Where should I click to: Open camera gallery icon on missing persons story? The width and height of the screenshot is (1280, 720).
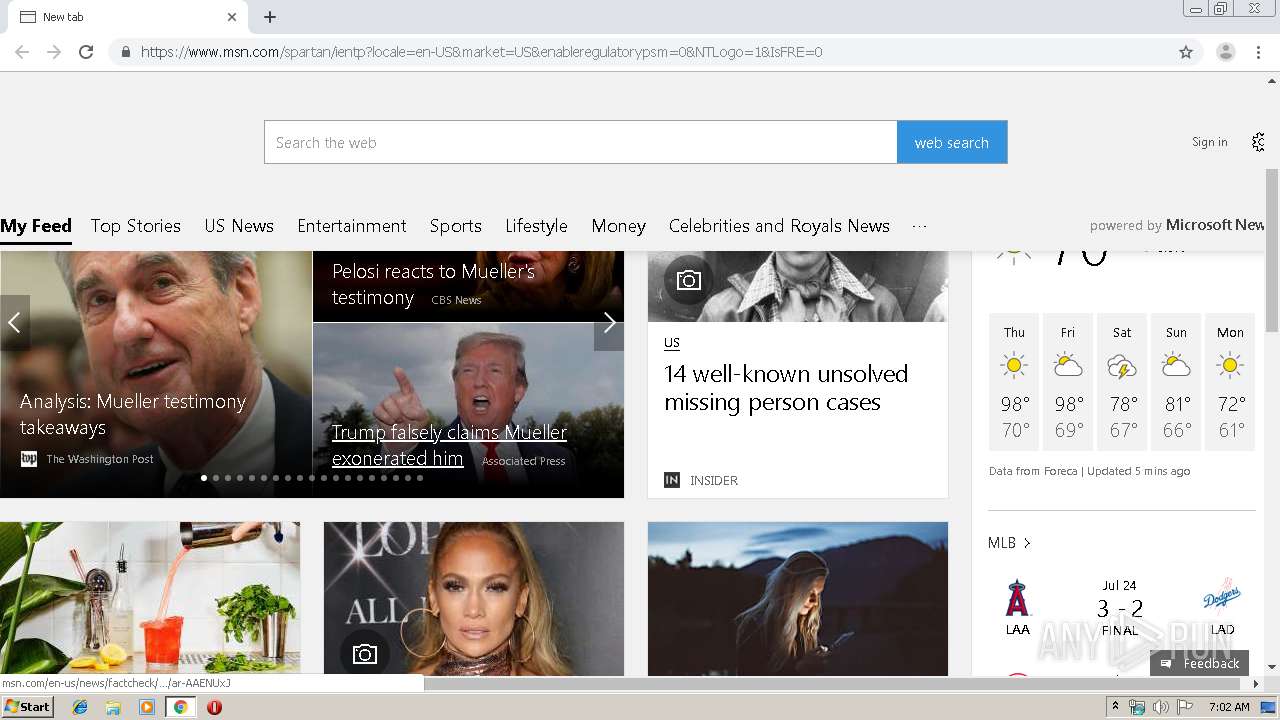tap(689, 281)
